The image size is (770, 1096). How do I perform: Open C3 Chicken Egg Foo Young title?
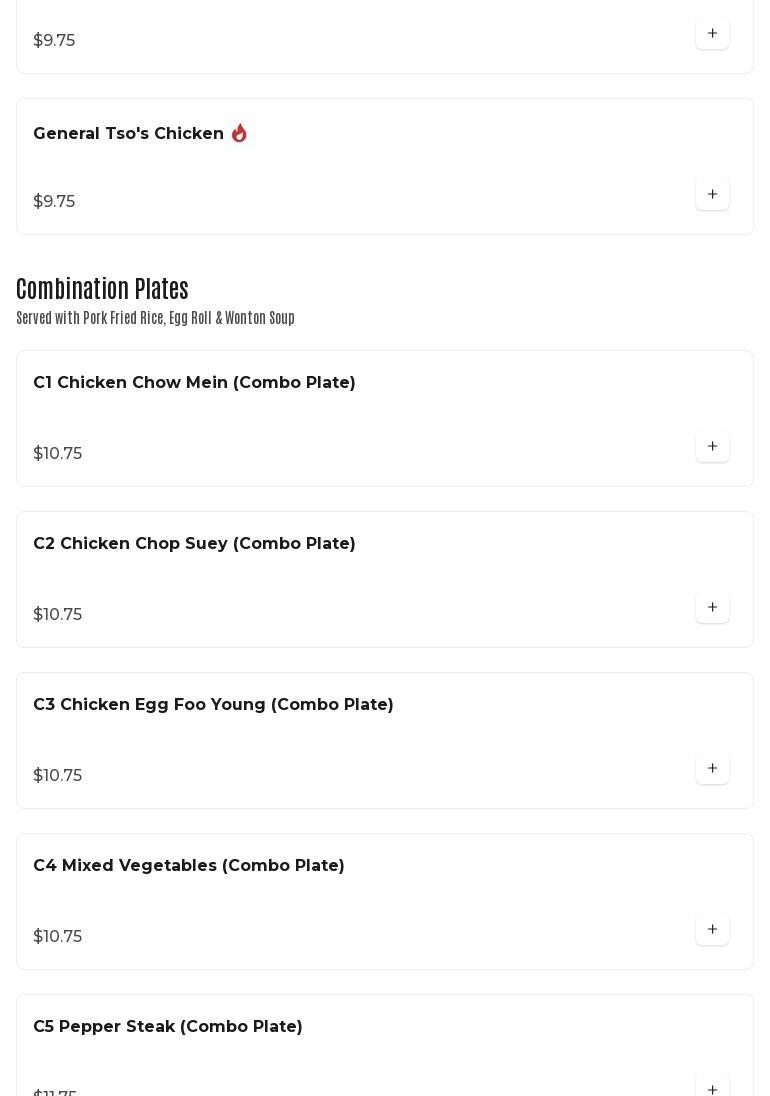213,705
